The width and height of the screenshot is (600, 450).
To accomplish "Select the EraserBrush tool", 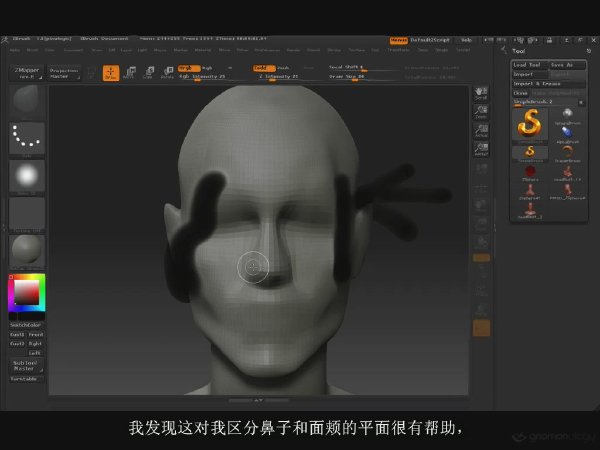I will (567, 153).
